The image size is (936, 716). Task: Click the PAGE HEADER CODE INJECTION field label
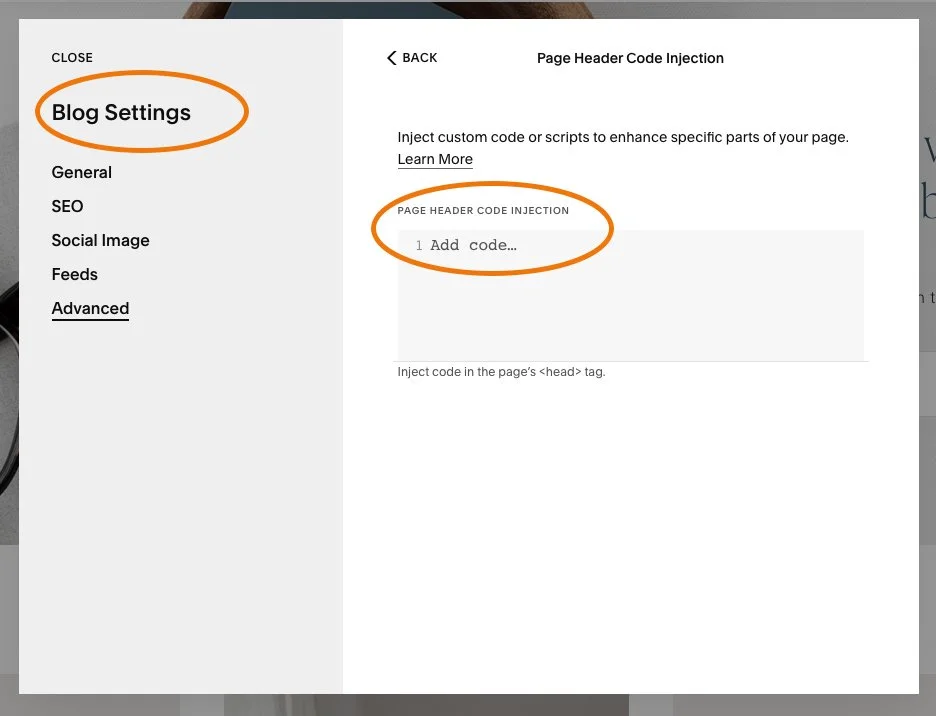tap(483, 211)
